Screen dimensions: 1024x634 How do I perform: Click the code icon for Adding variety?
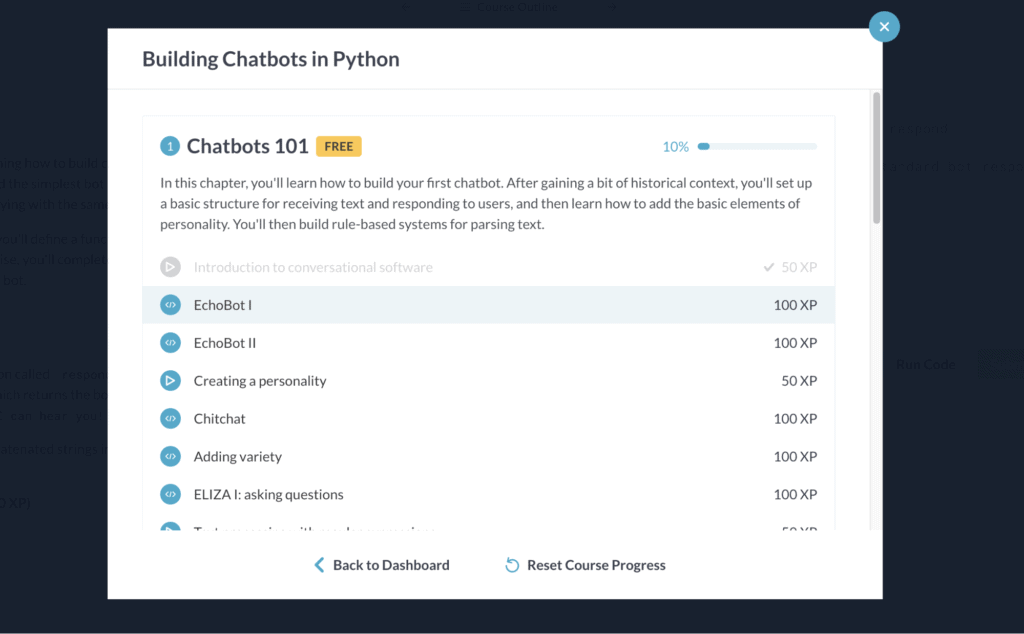pyautogui.click(x=170, y=456)
